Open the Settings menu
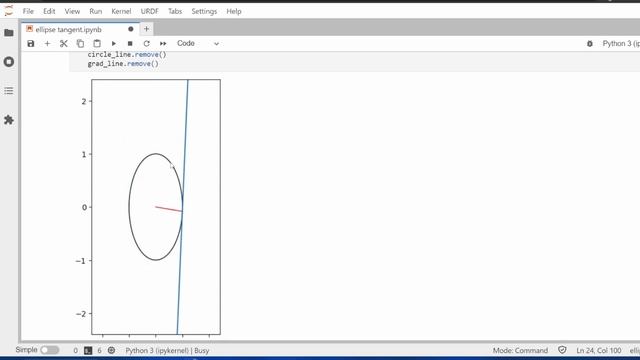The height and width of the screenshot is (360, 640). (x=204, y=11)
